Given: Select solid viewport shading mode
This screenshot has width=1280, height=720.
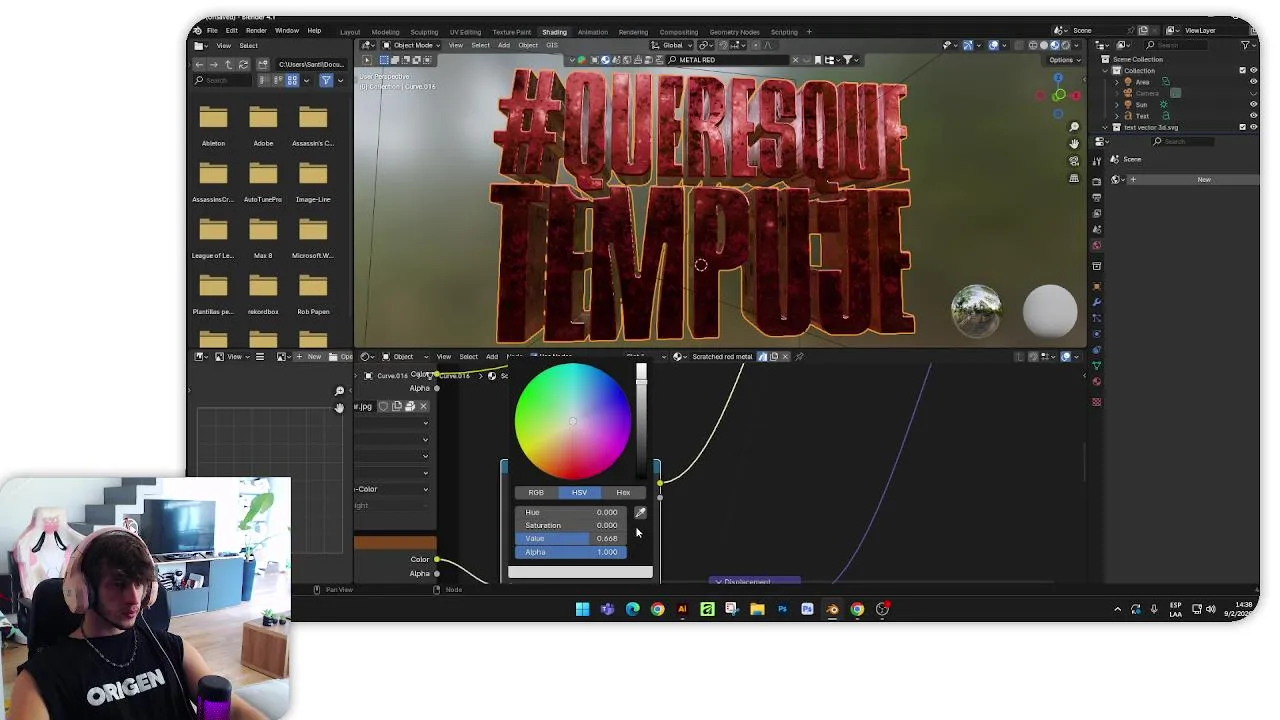Looking at the screenshot, I should click(x=1043, y=45).
